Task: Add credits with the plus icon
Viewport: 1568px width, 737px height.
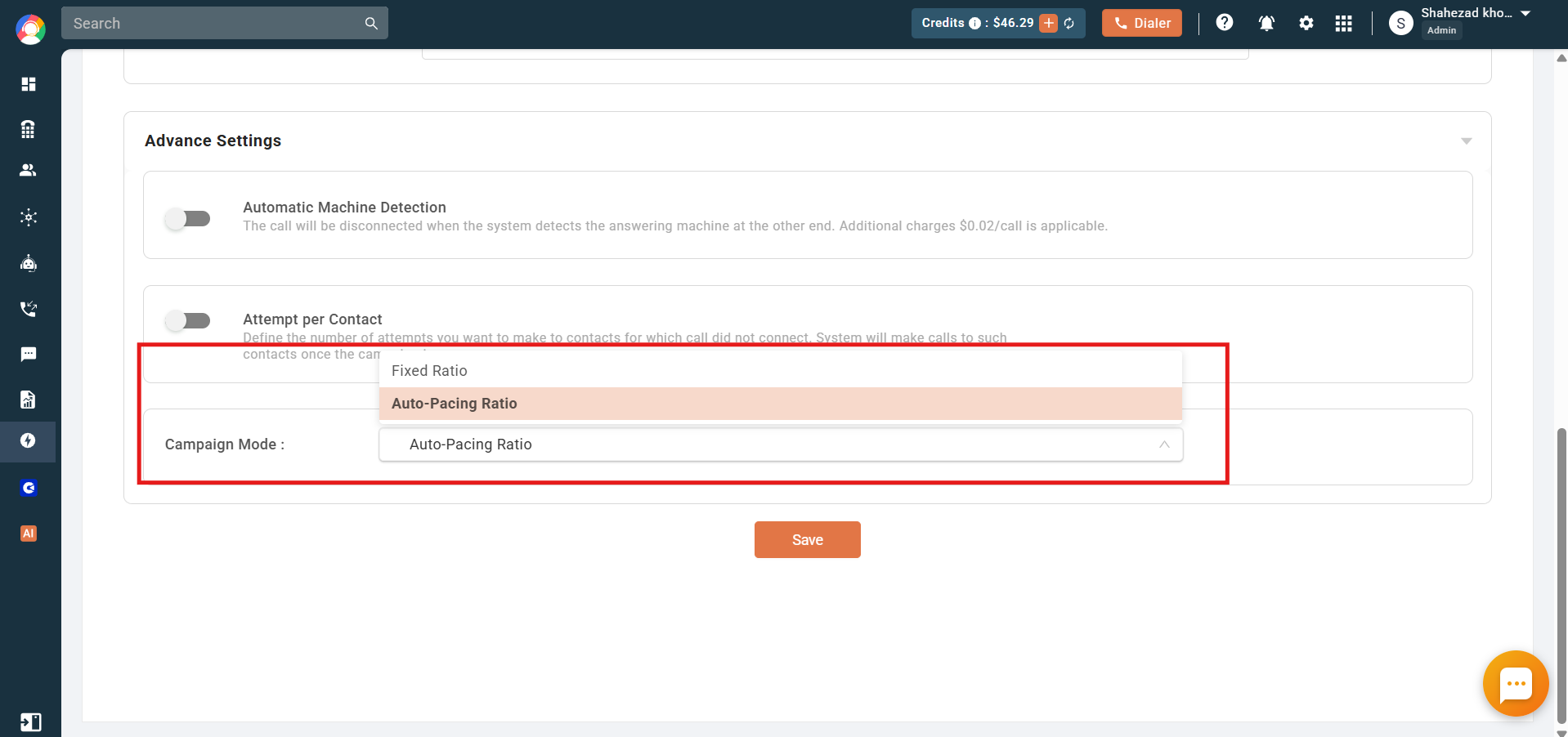Action: (x=1048, y=23)
